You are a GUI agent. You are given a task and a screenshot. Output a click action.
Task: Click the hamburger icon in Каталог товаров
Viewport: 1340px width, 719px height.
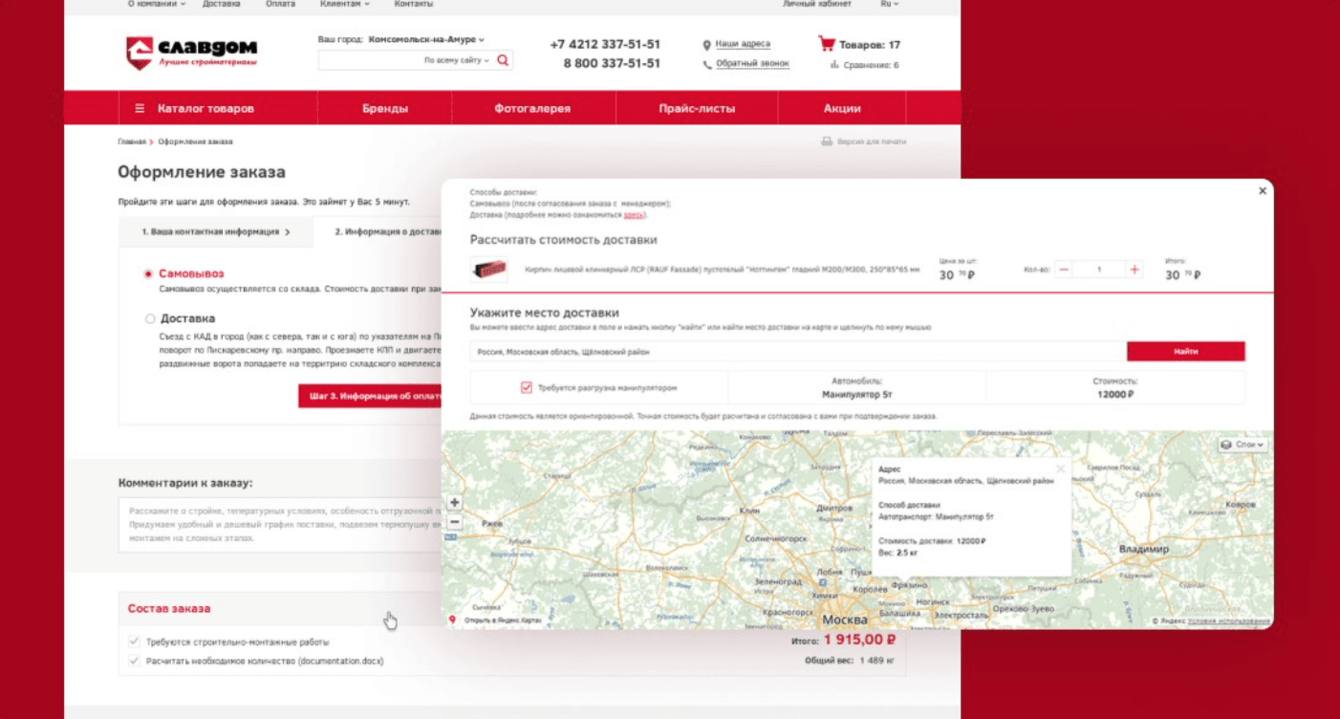click(140, 108)
